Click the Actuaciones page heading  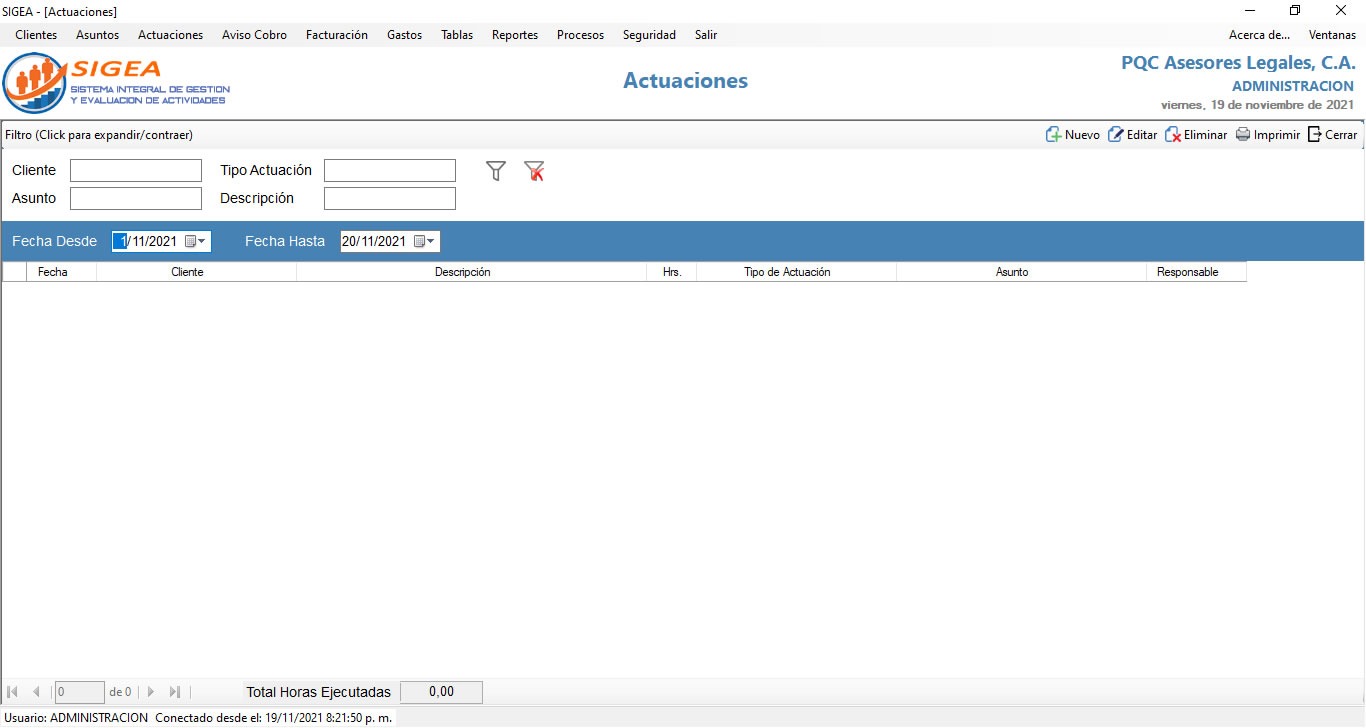(685, 81)
